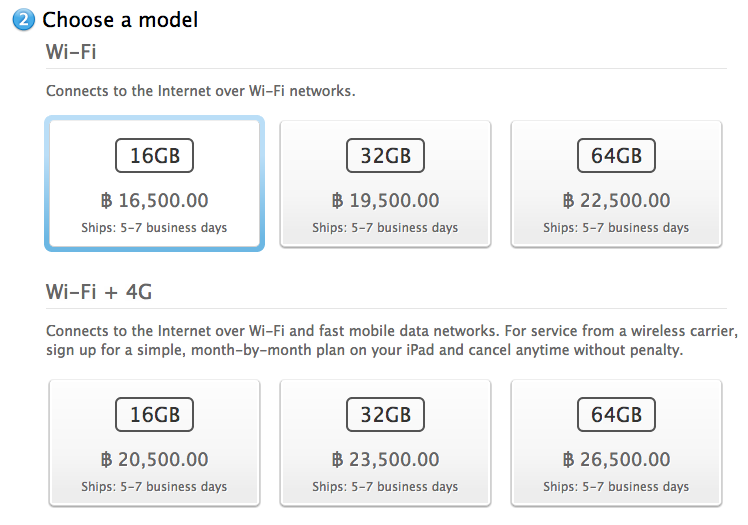Screen dimensions: 748x525
Task: Click the 64GB capacity badge under Wi-Fi + 4G
Action: pyautogui.click(x=616, y=415)
